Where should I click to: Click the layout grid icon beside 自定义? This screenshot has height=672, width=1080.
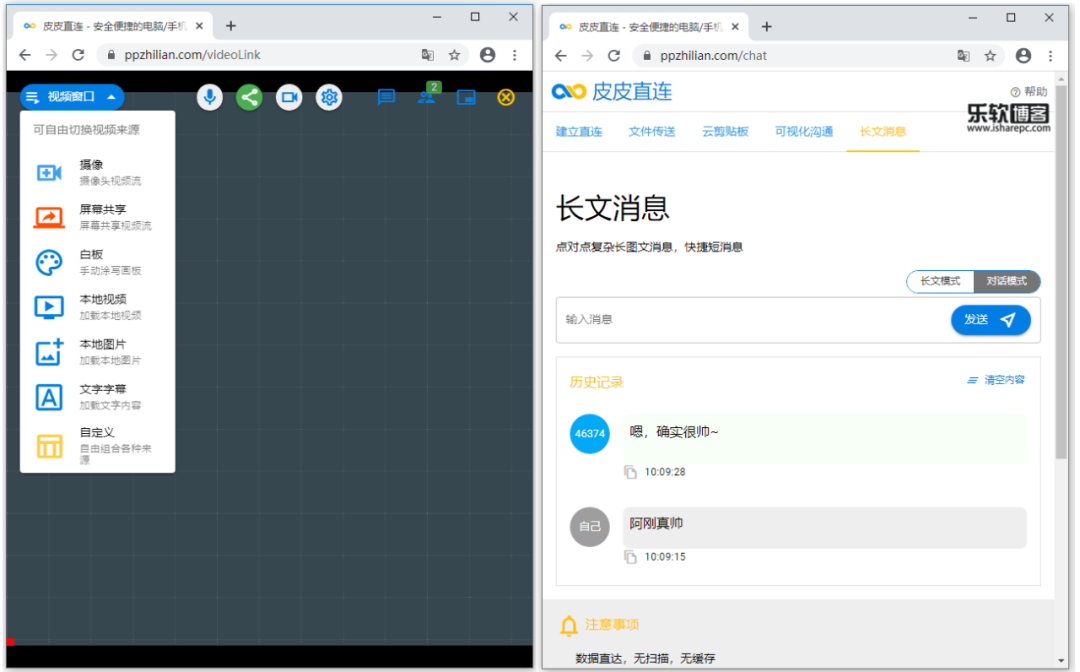tap(49, 446)
